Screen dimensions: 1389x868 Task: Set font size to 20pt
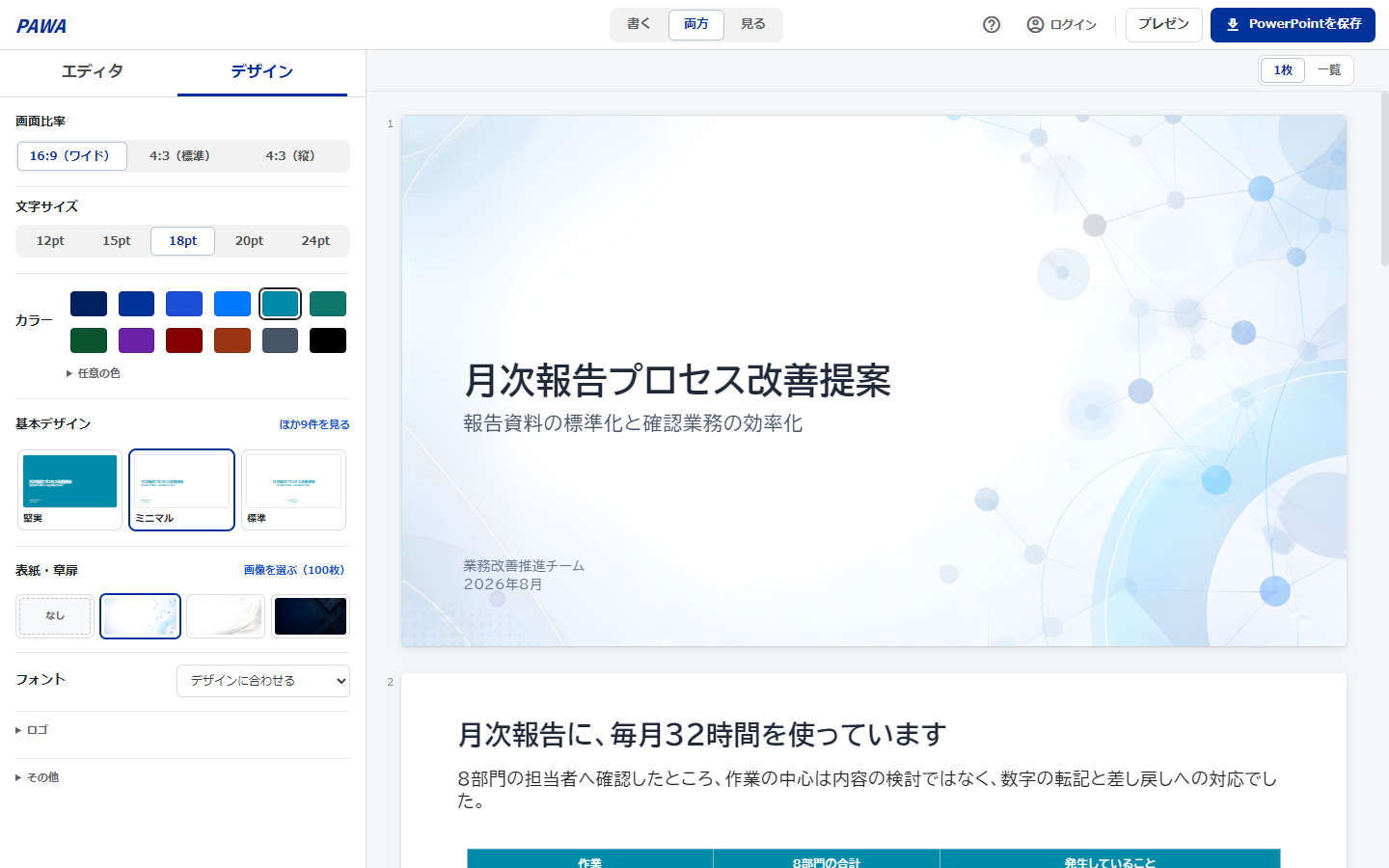click(x=249, y=241)
